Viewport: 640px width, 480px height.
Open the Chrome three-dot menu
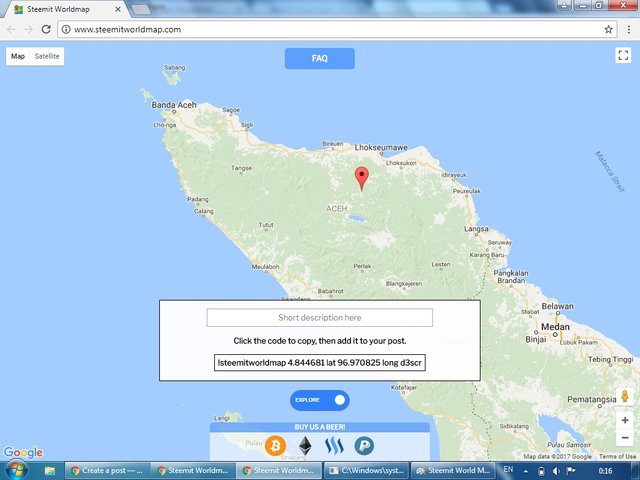click(x=629, y=29)
